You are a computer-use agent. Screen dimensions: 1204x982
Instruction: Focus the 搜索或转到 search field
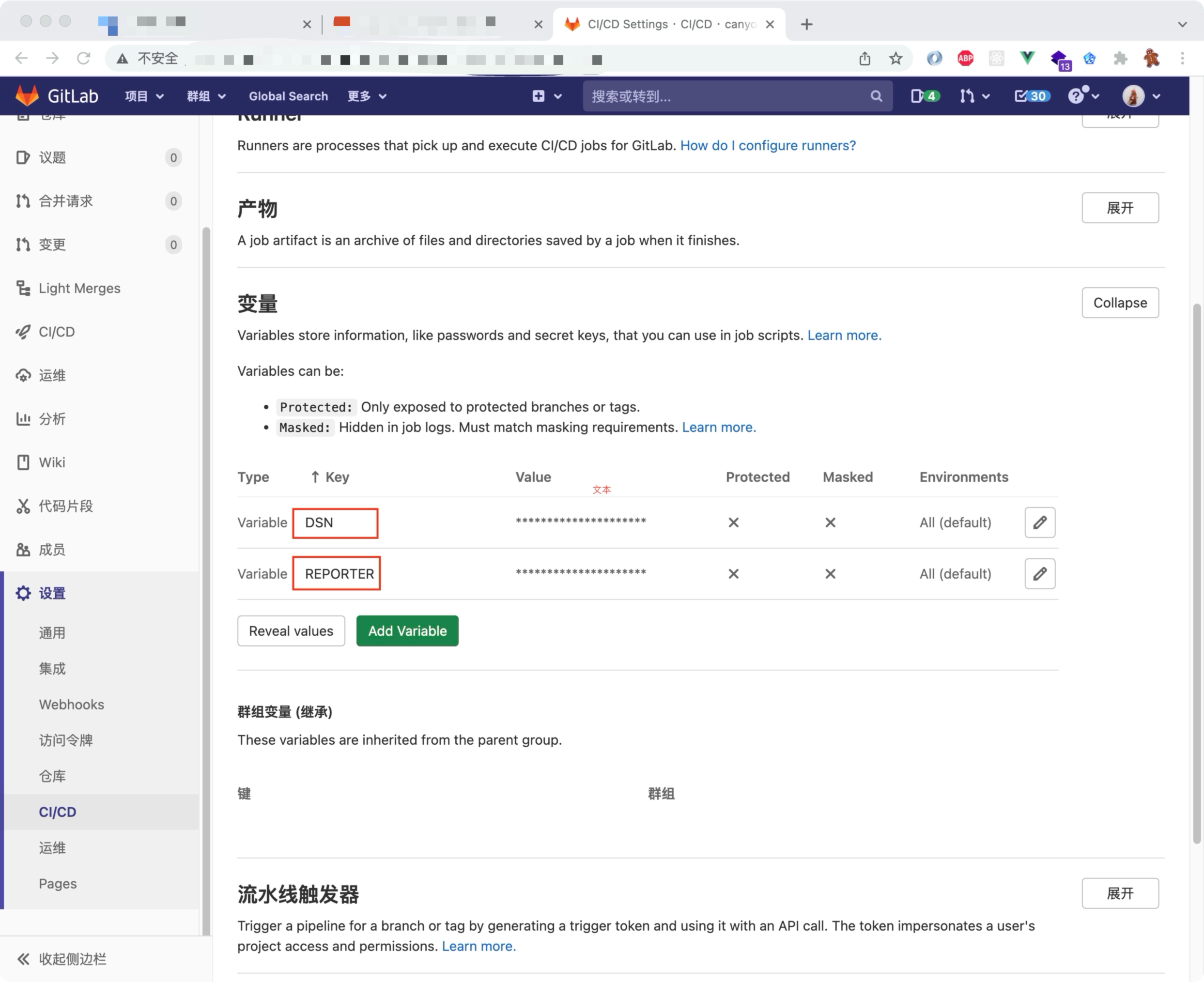tap(724, 96)
